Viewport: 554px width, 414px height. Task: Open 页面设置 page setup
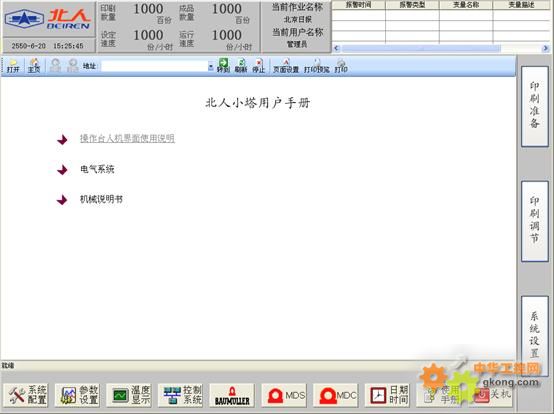click(286, 66)
